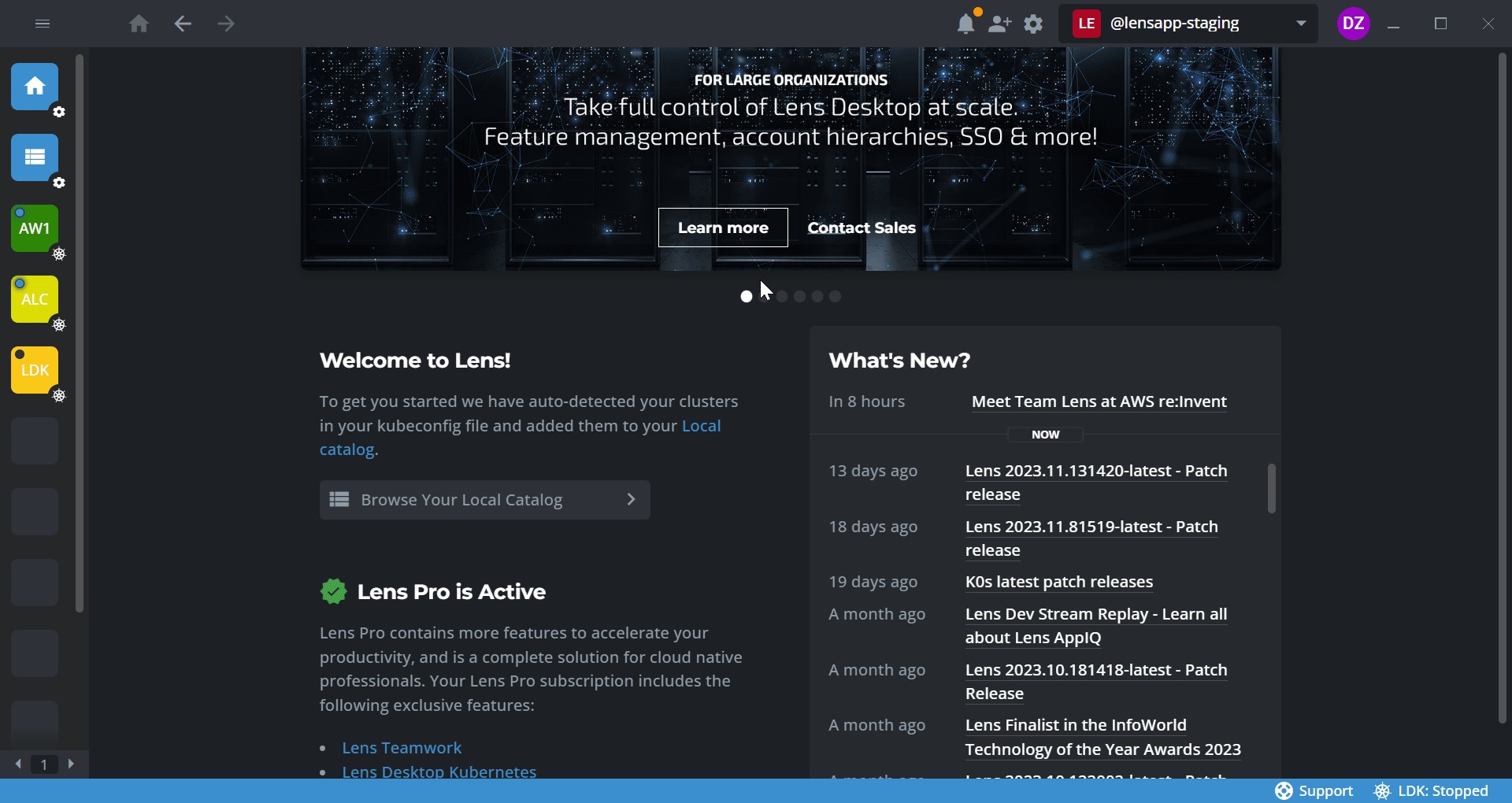Click Browse Your Local Catalog
The width and height of the screenshot is (1512, 803).
(484, 500)
